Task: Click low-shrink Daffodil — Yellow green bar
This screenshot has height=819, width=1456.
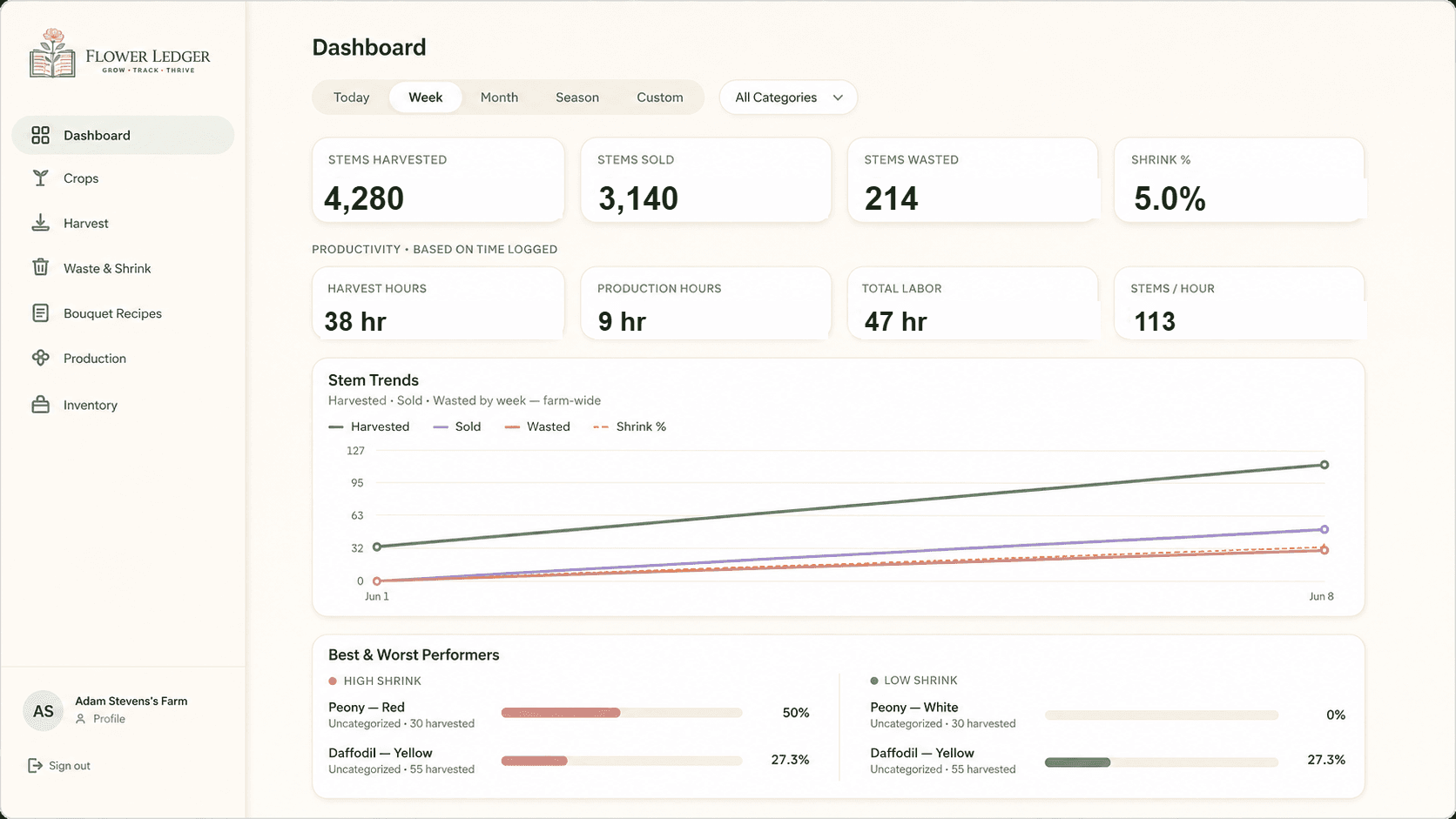Action: [1078, 762]
